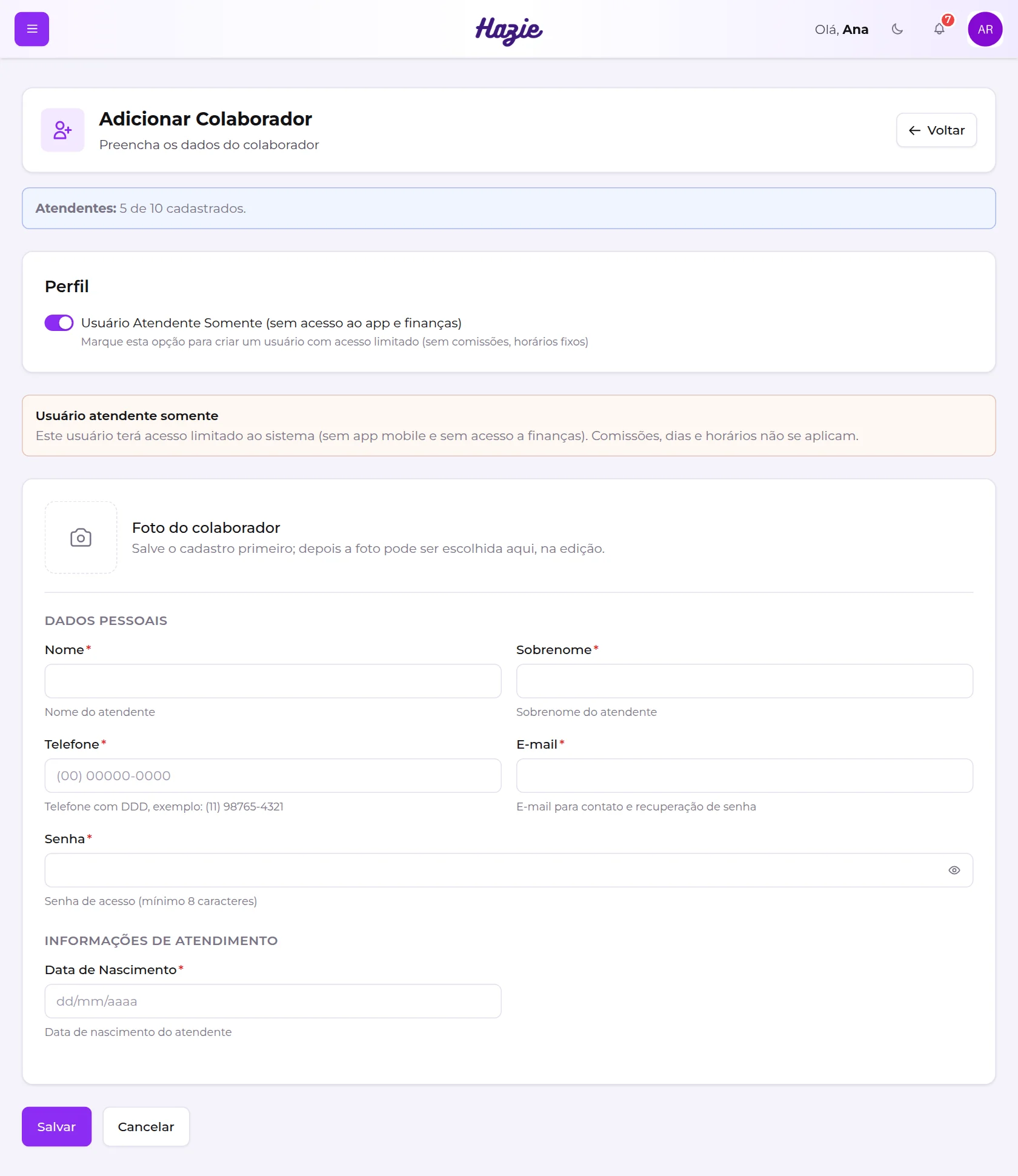Viewport: 1018px width, 1176px height.
Task: Click the Data de Nascimento field
Action: 273,1001
